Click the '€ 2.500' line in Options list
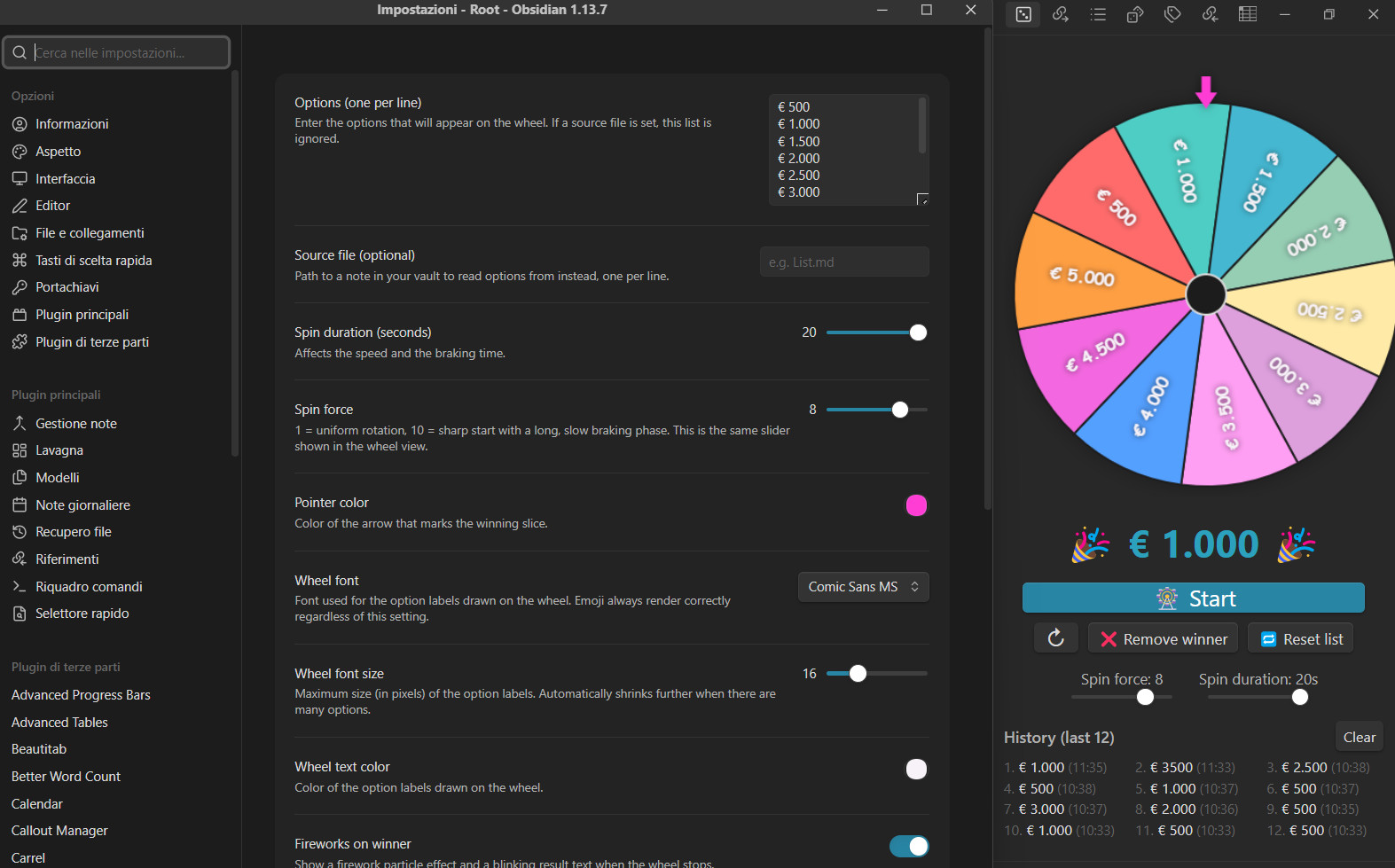Screen dimensions: 1395x868 pos(799,176)
